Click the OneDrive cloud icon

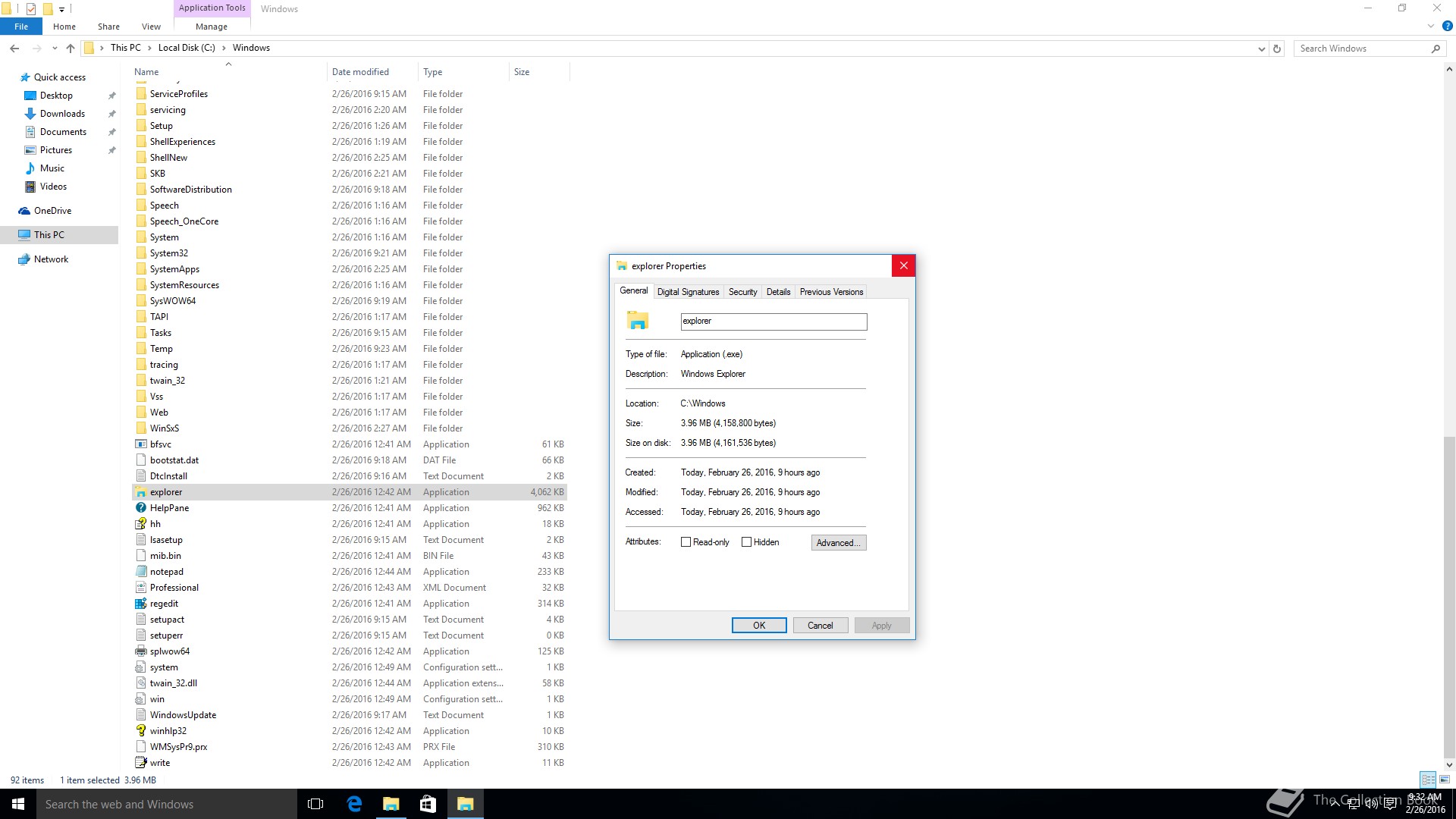coord(24,211)
